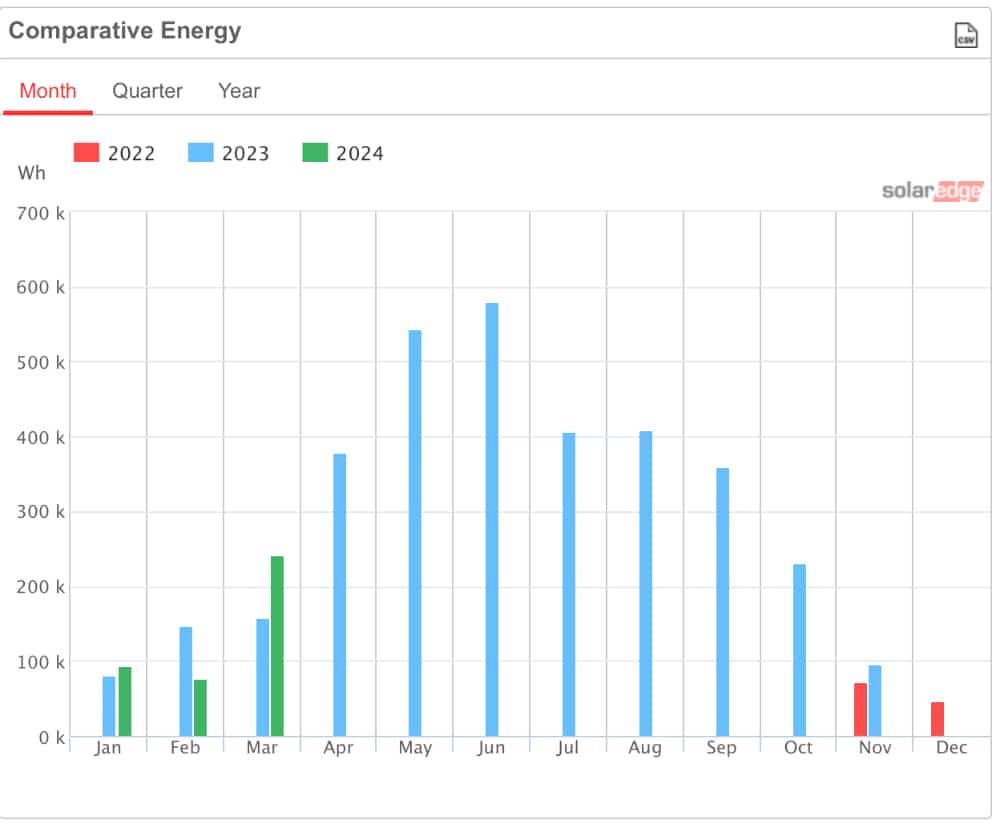Screen dimensions: 1000x824
Task: Click the Sep axis label
Action: pos(721,748)
